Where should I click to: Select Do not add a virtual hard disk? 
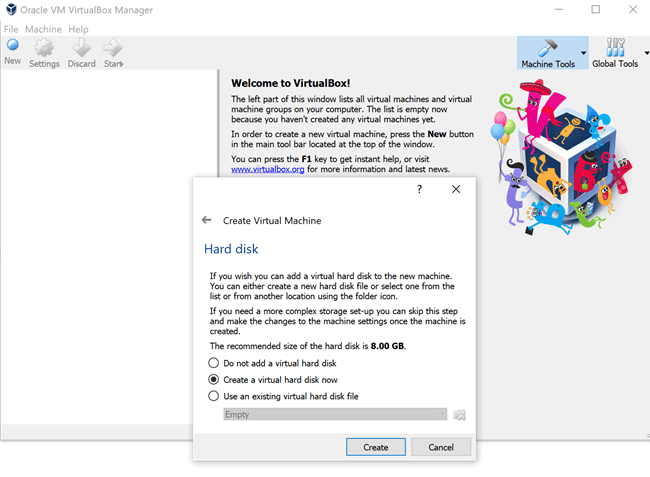point(273,363)
